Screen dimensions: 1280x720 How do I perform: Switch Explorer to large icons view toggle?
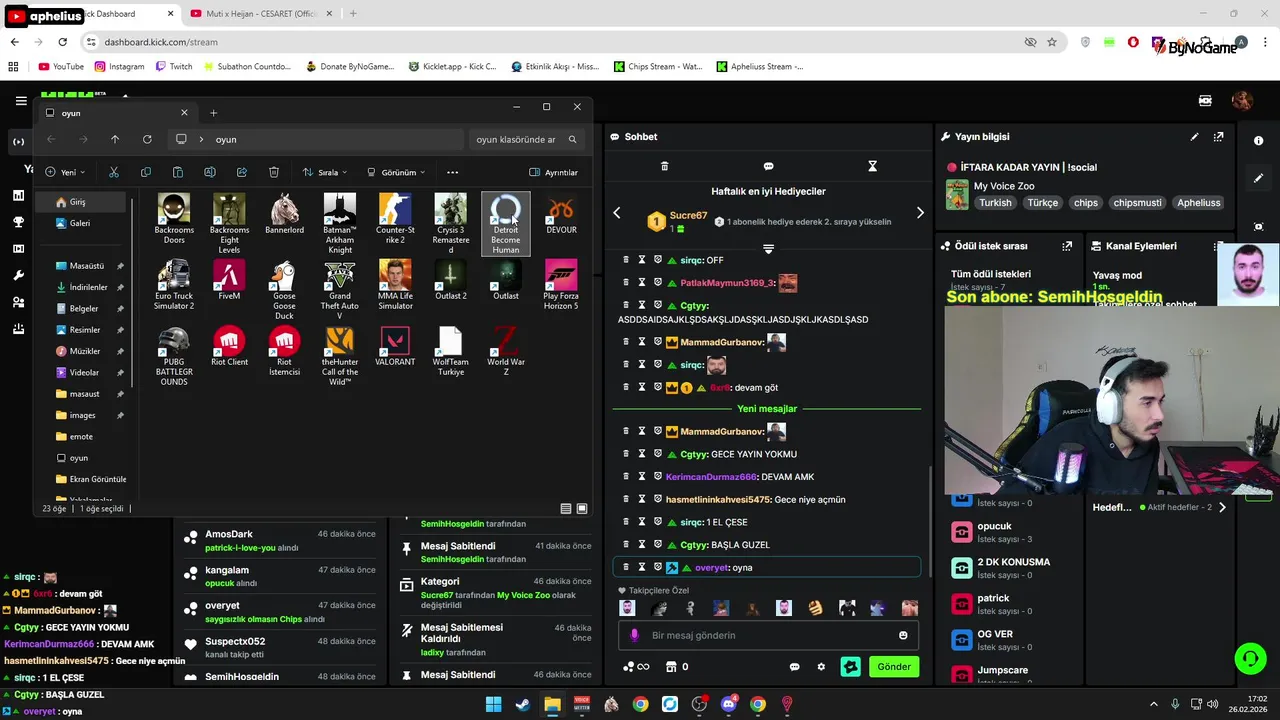coord(582,508)
